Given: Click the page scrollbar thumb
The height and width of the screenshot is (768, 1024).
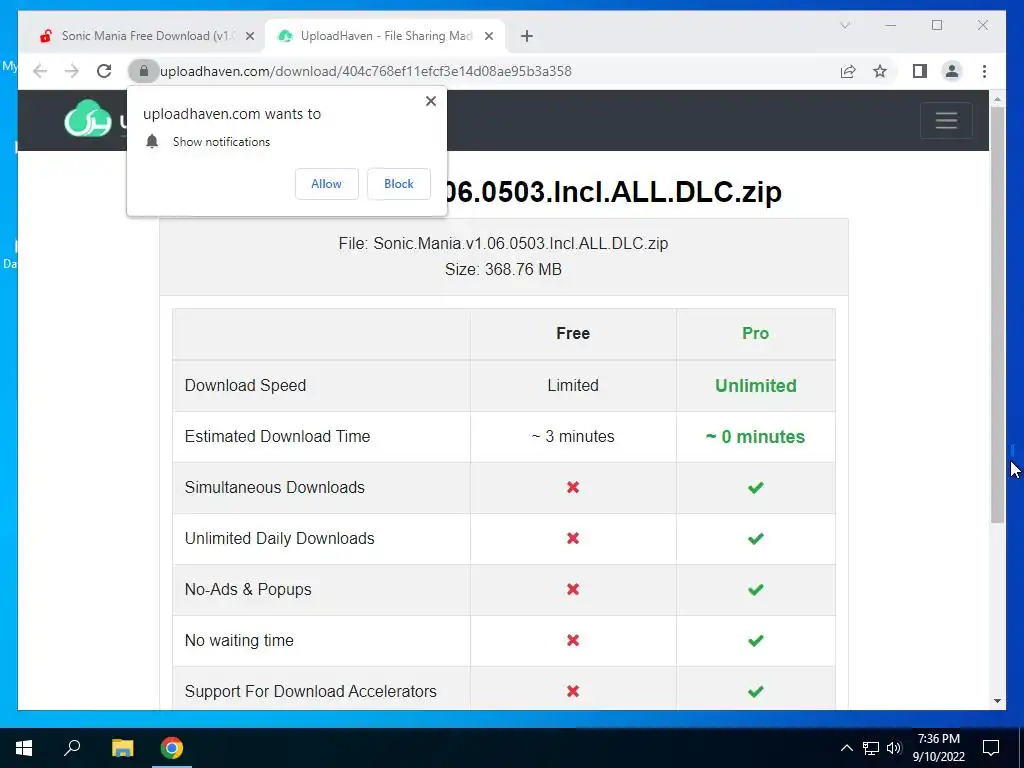Looking at the screenshot, I should coord(997,313).
